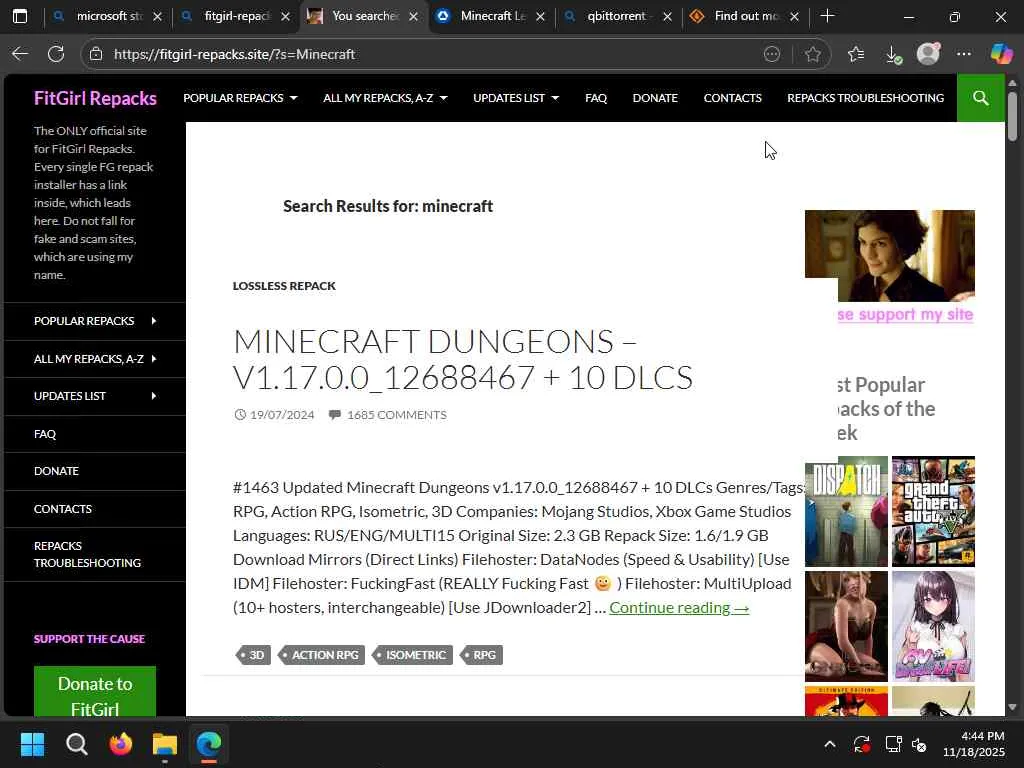
Task: Filter by 3D tag
Action: pyautogui.click(x=255, y=655)
